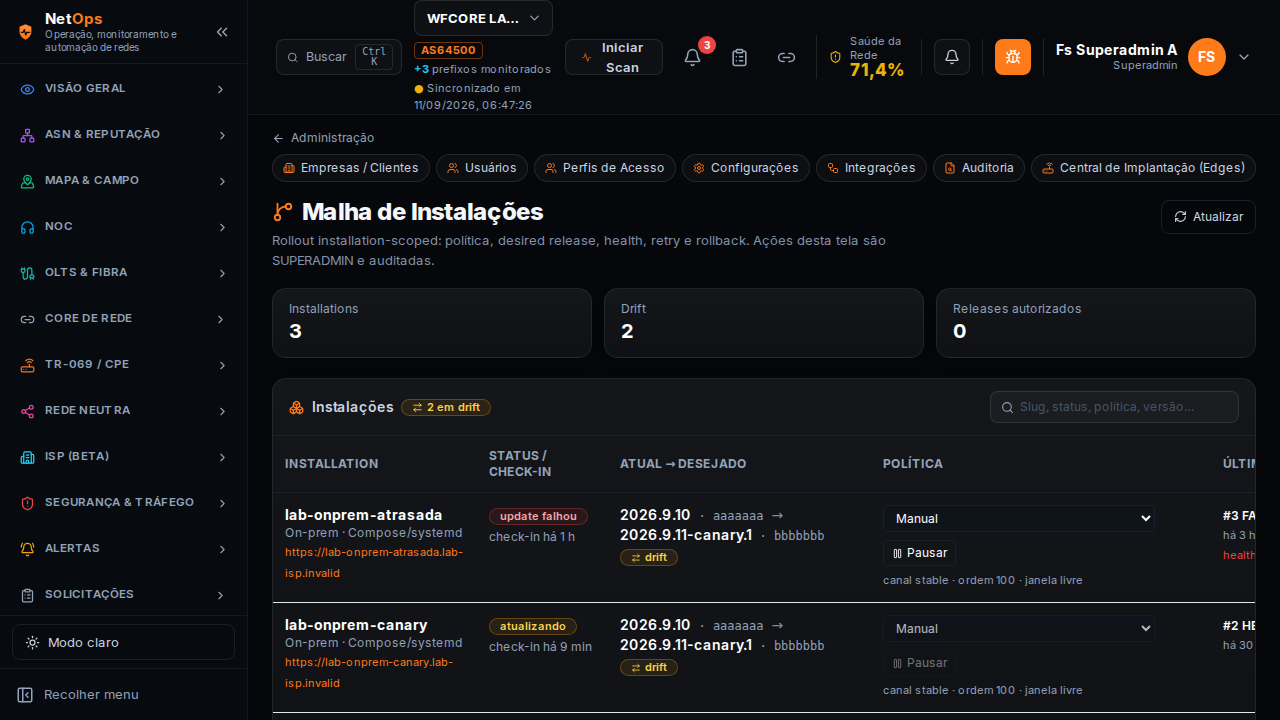1280x720 pixels.
Task: Go back via Administração link
Action: click(x=323, y=138)
